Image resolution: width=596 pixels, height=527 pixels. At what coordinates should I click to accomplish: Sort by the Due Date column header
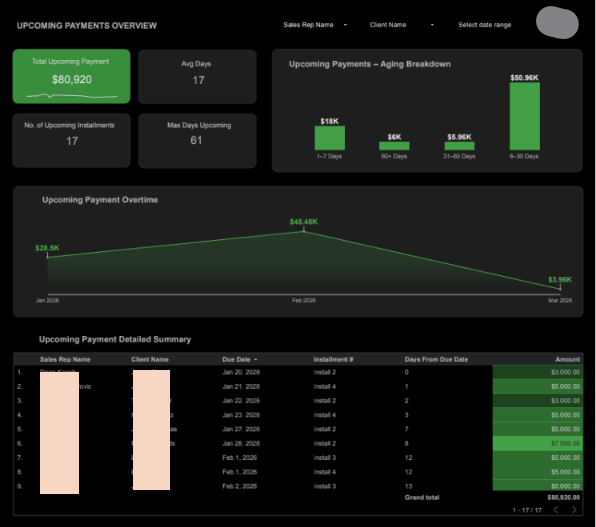[239, 359]
